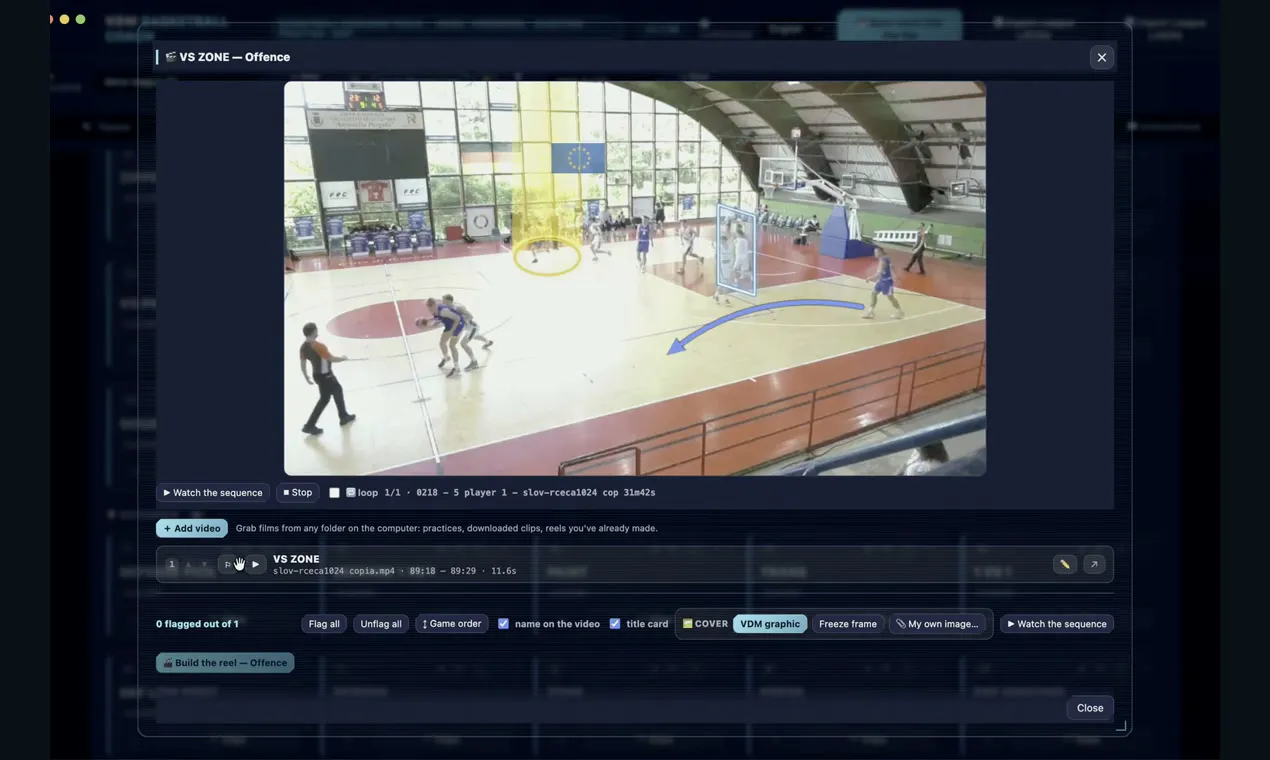Stop the video playback
The width and height of the screenshot is (1270, 760).
(298, 493)
